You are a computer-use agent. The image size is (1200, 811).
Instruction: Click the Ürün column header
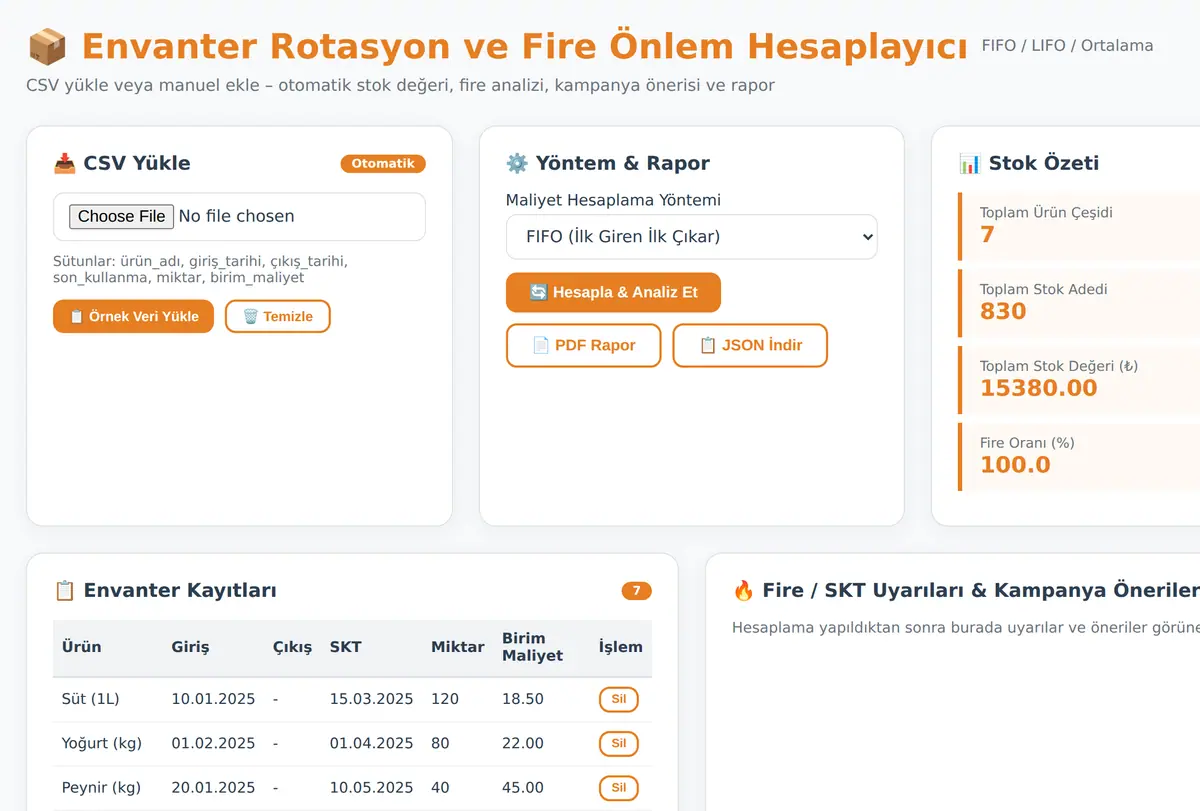pyautogui.click(x=81, y=647)
